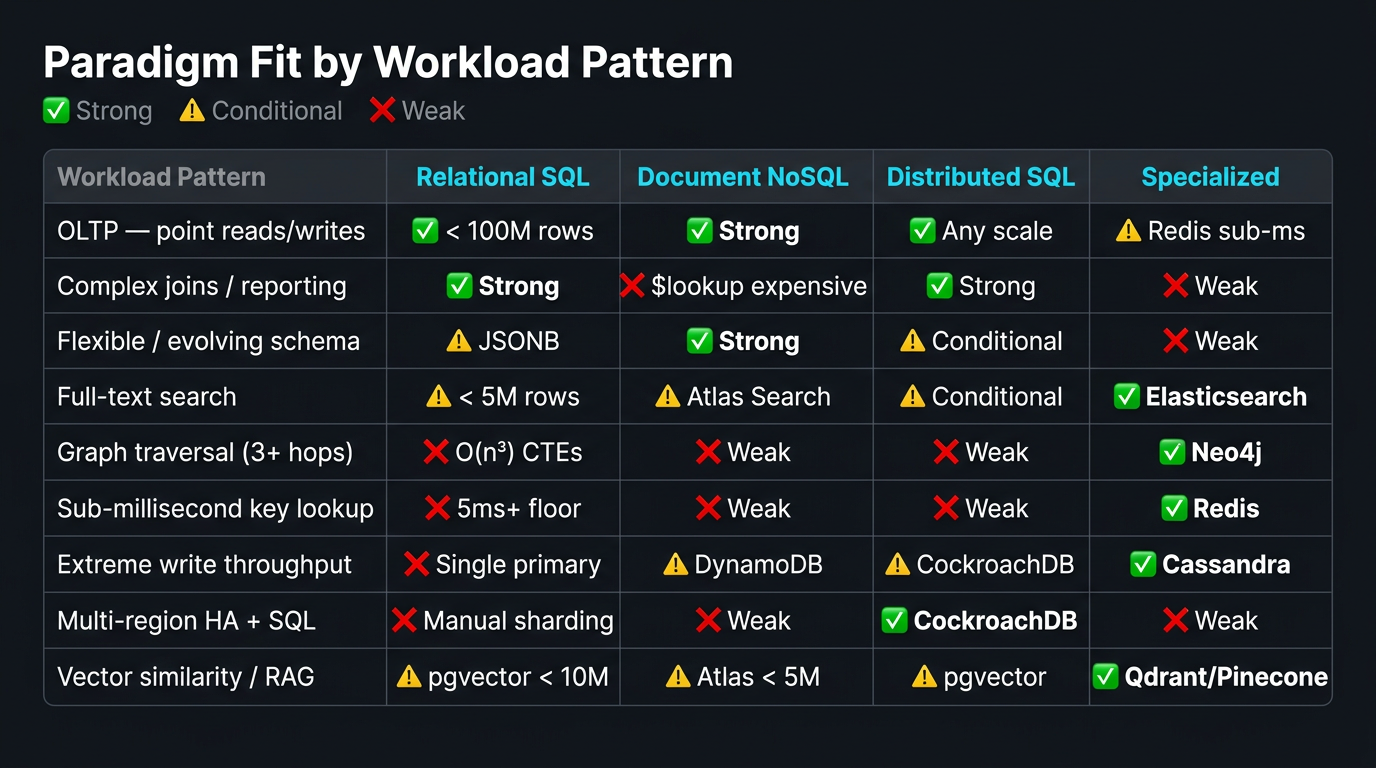The image size is (1376, 768).
Task: Click the green check icon beside legend 'Strong'
Action: 56,111
